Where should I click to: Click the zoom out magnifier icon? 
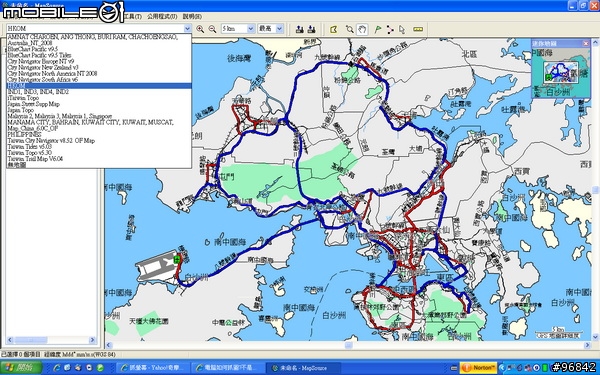tap(212, 29)
